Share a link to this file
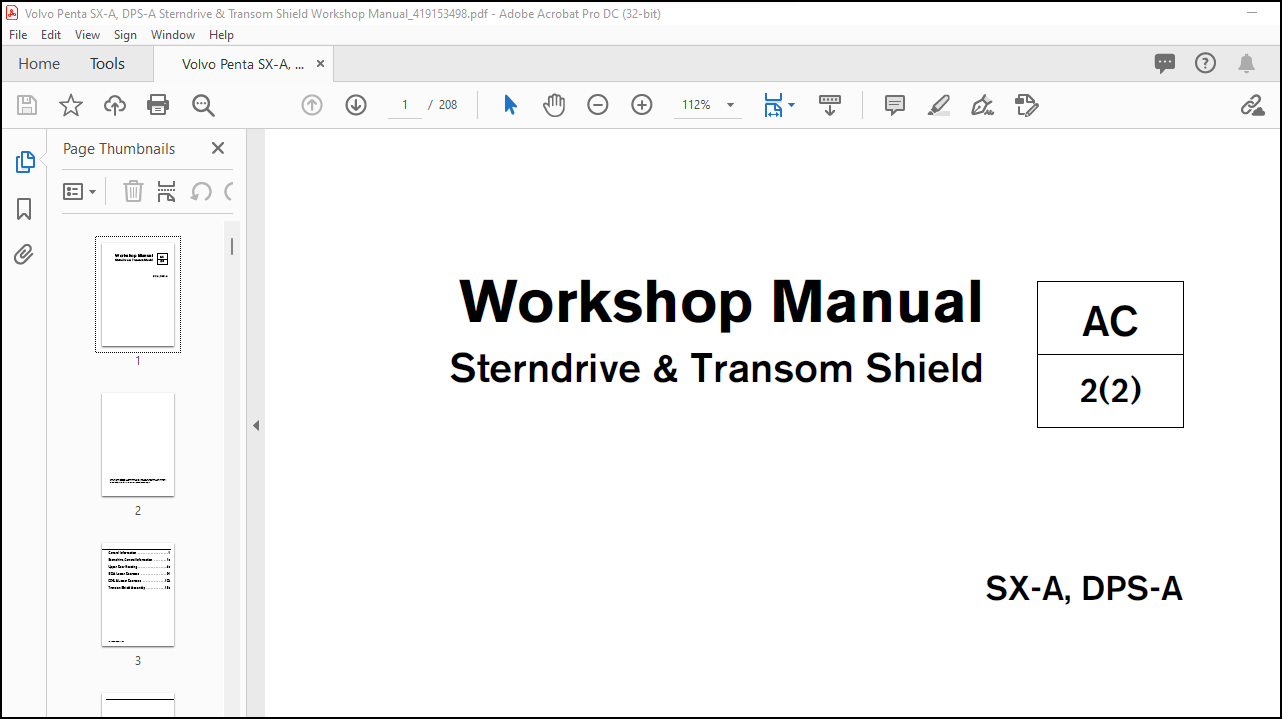 (x=1252, y=105)
